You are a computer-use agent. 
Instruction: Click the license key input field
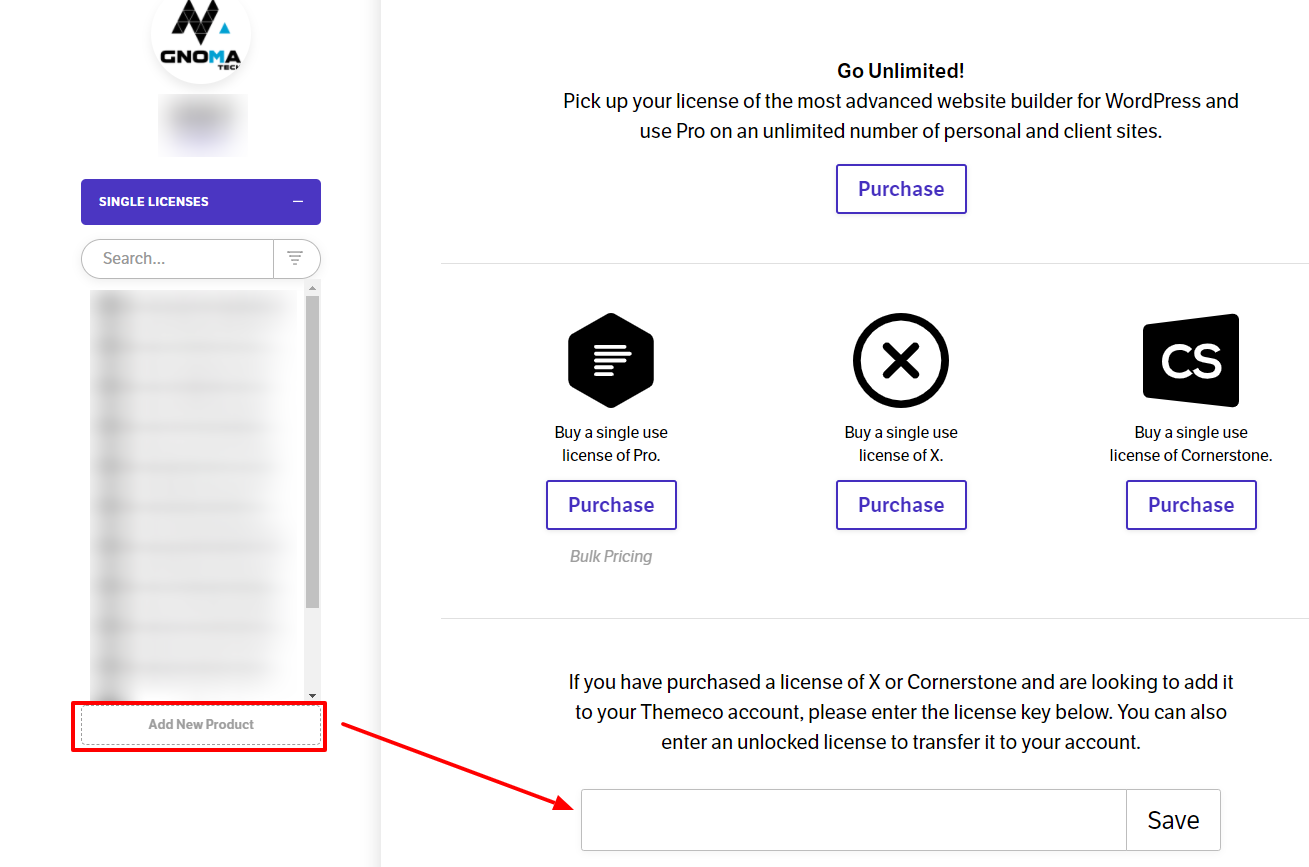pos(854,820)
